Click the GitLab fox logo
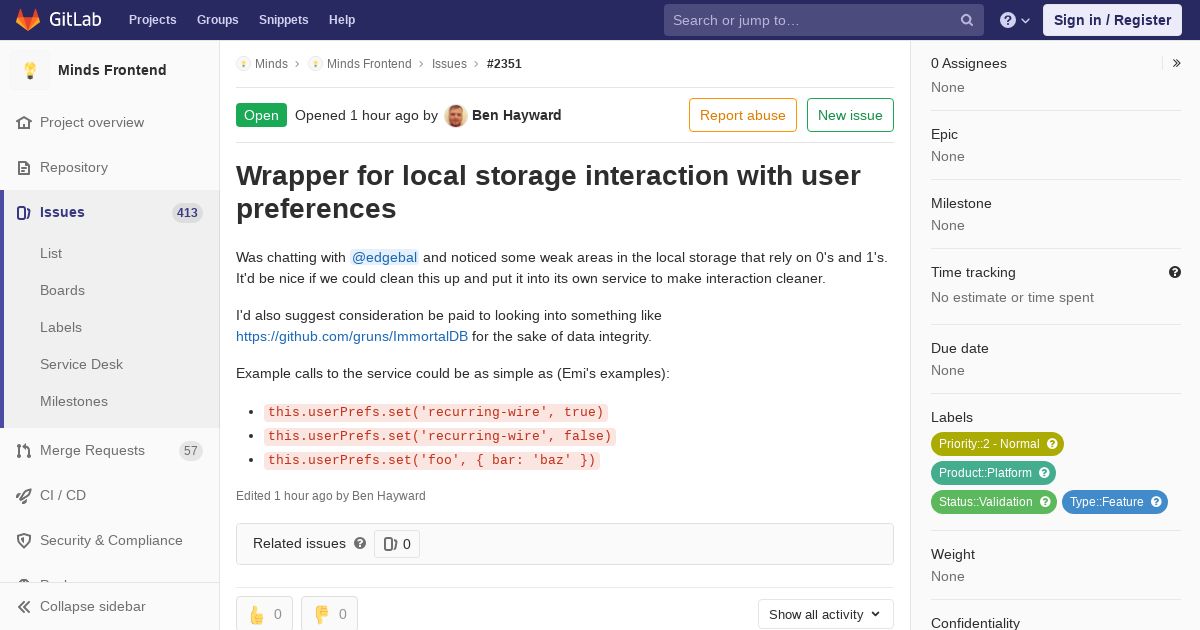The width and height of the screenshot is (1200, 630). pos(28,19)
